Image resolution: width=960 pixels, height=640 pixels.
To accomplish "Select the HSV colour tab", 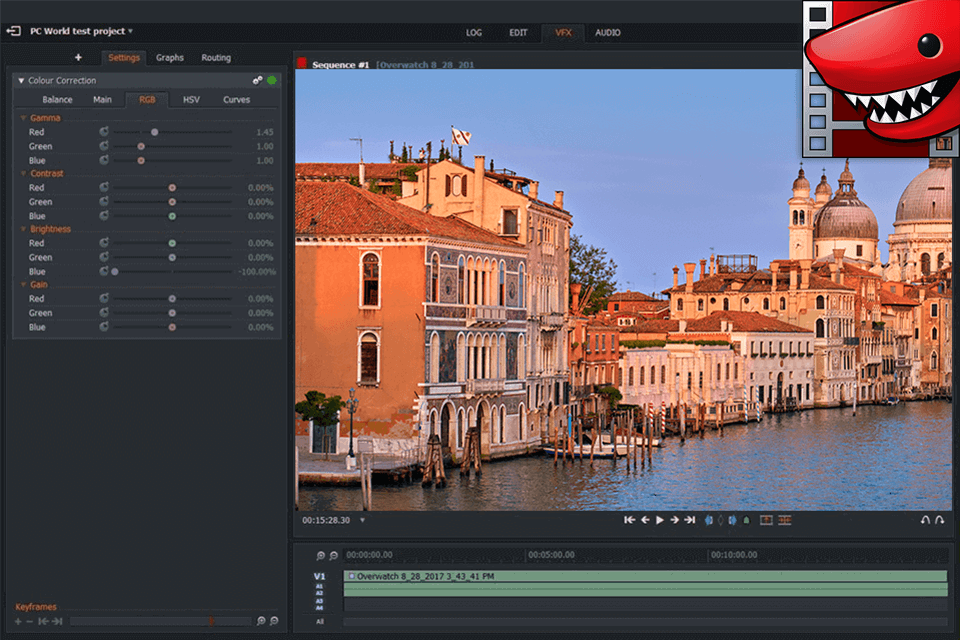I will 191,99.
